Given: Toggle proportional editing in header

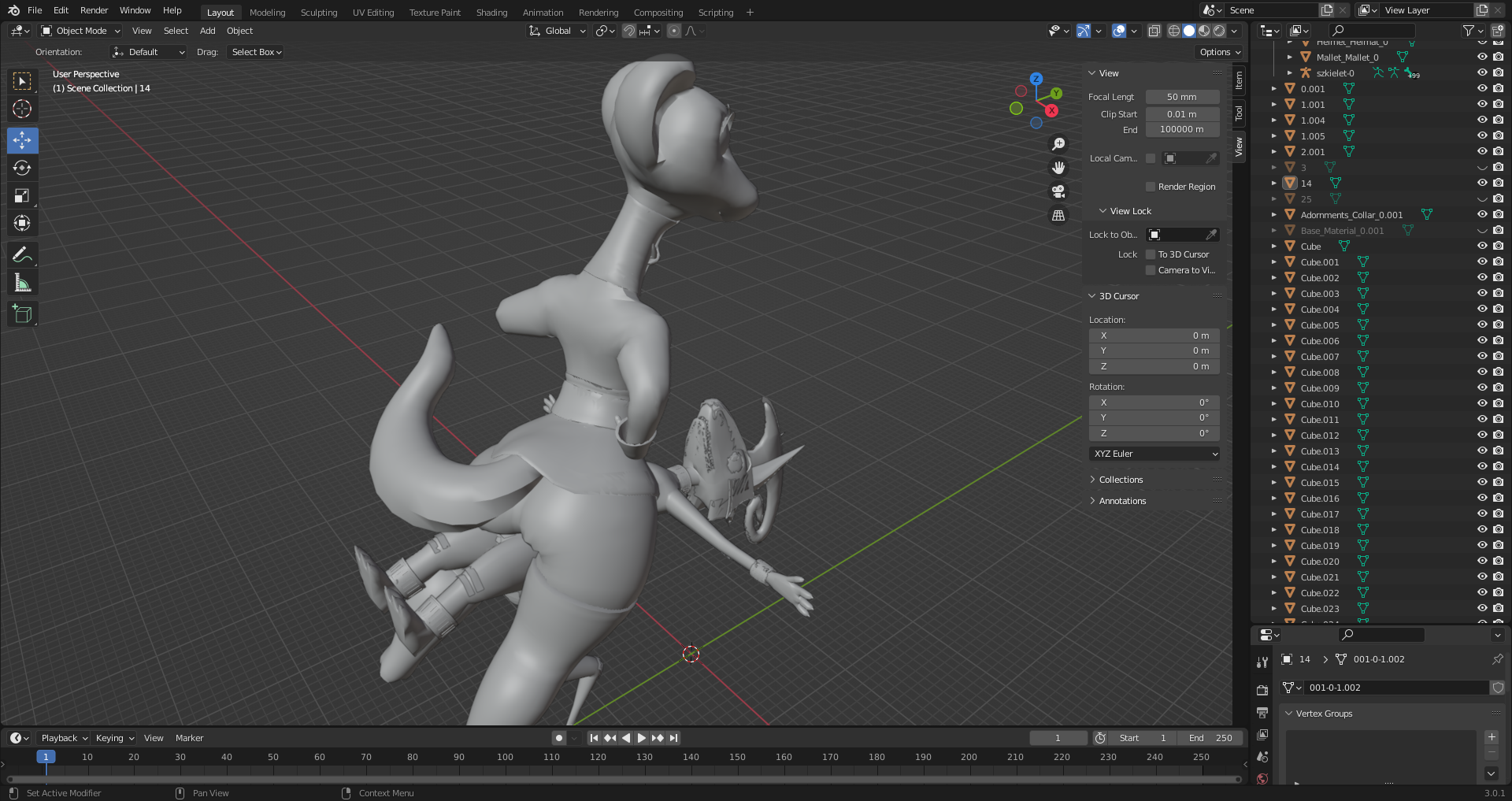Looking at the screenshot, I should click(x=674, y=31).
